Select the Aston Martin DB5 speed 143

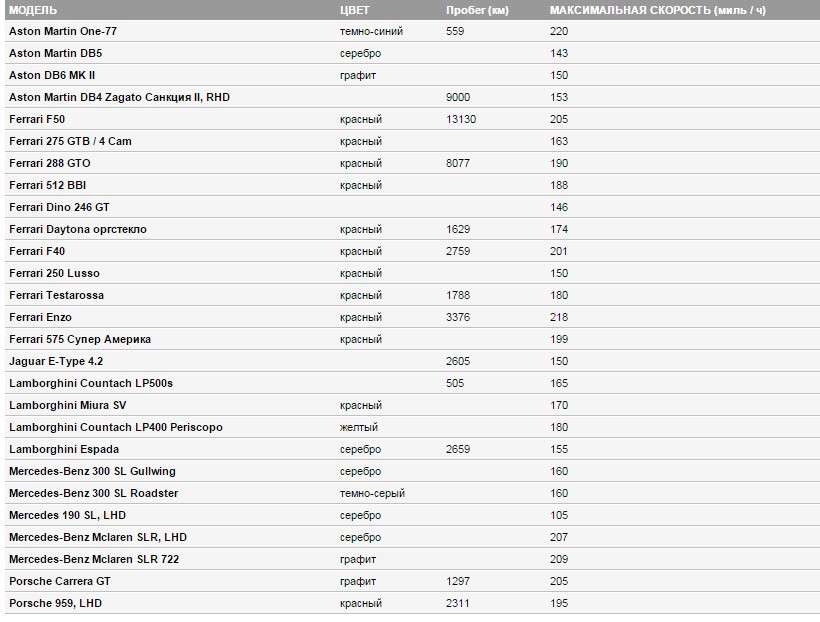click(x=559, y=53)
